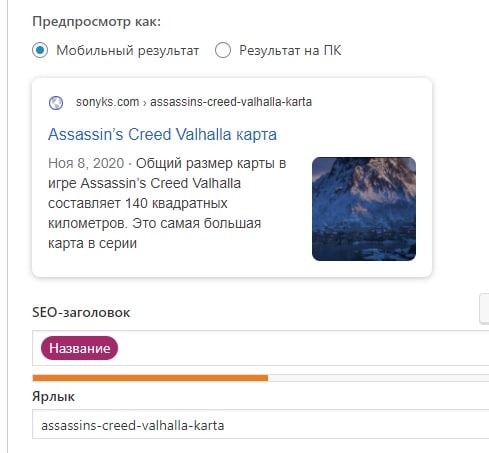Click the Название variable tag
The height and width of the screenshot is (453, 489).
79,348
